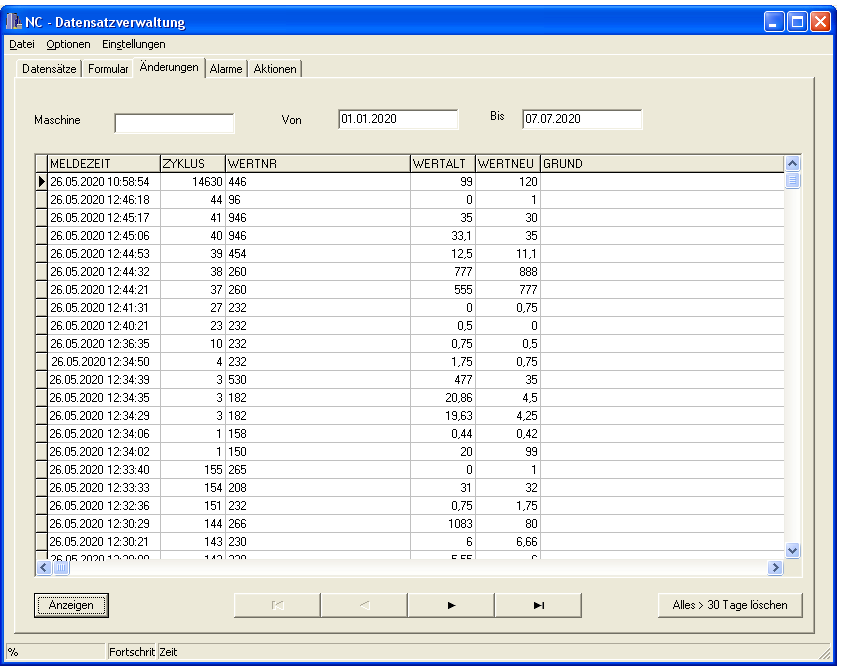The image size is (846, 669).
Task: Open the Einstellungen menu
Action: (x=134, y=44)
